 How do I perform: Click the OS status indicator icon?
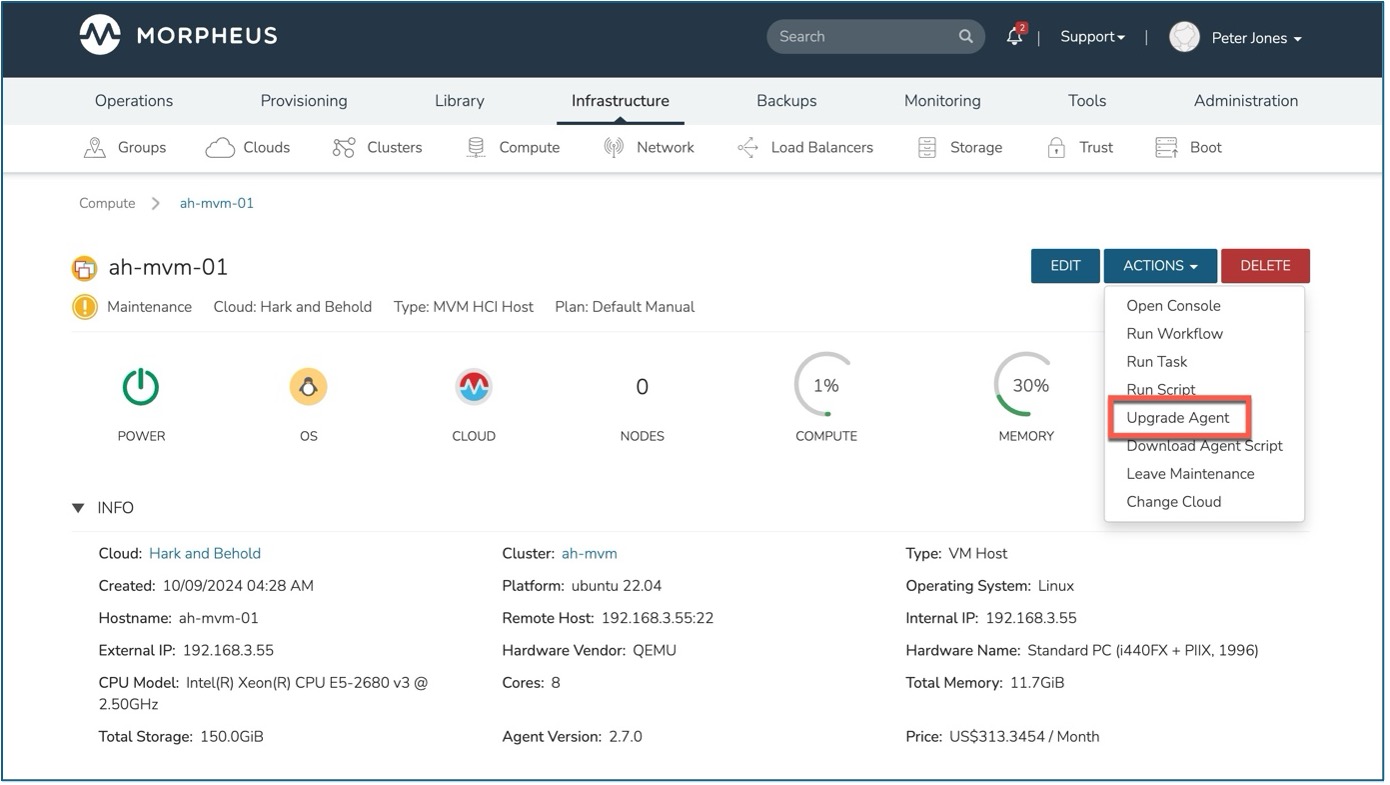[x=308, y=386]
